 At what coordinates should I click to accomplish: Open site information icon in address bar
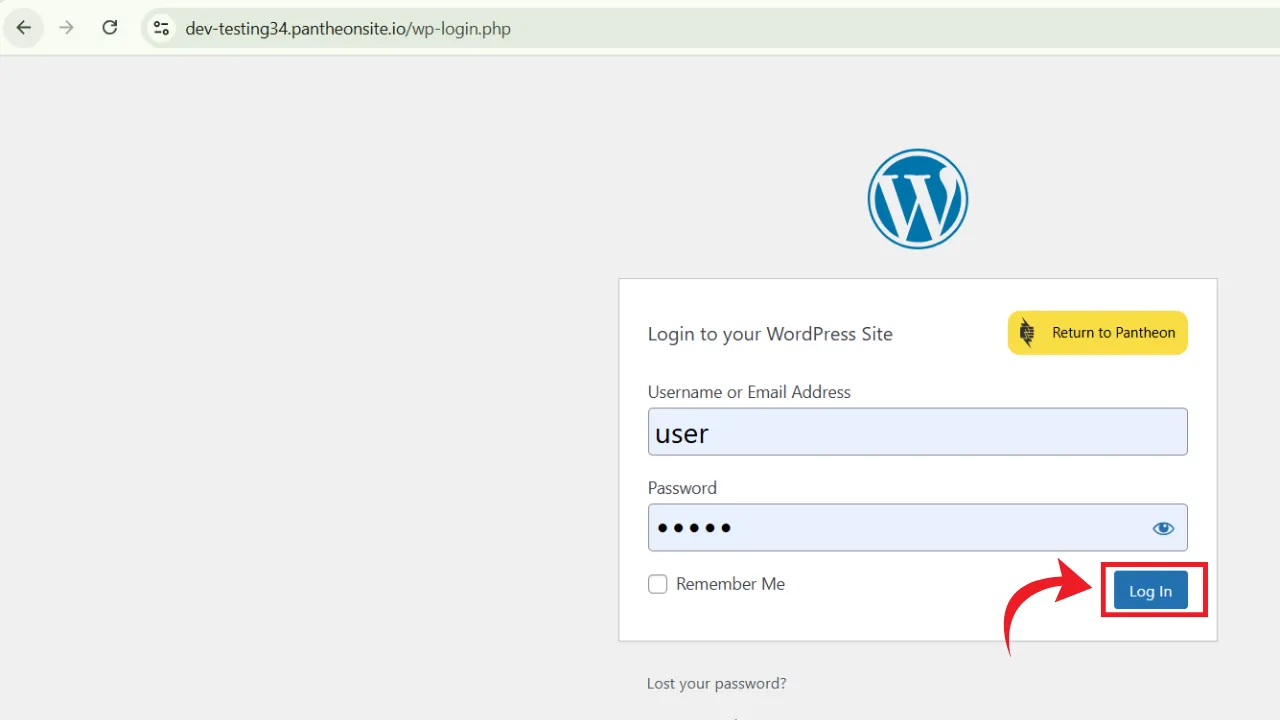tap(161, 28)
